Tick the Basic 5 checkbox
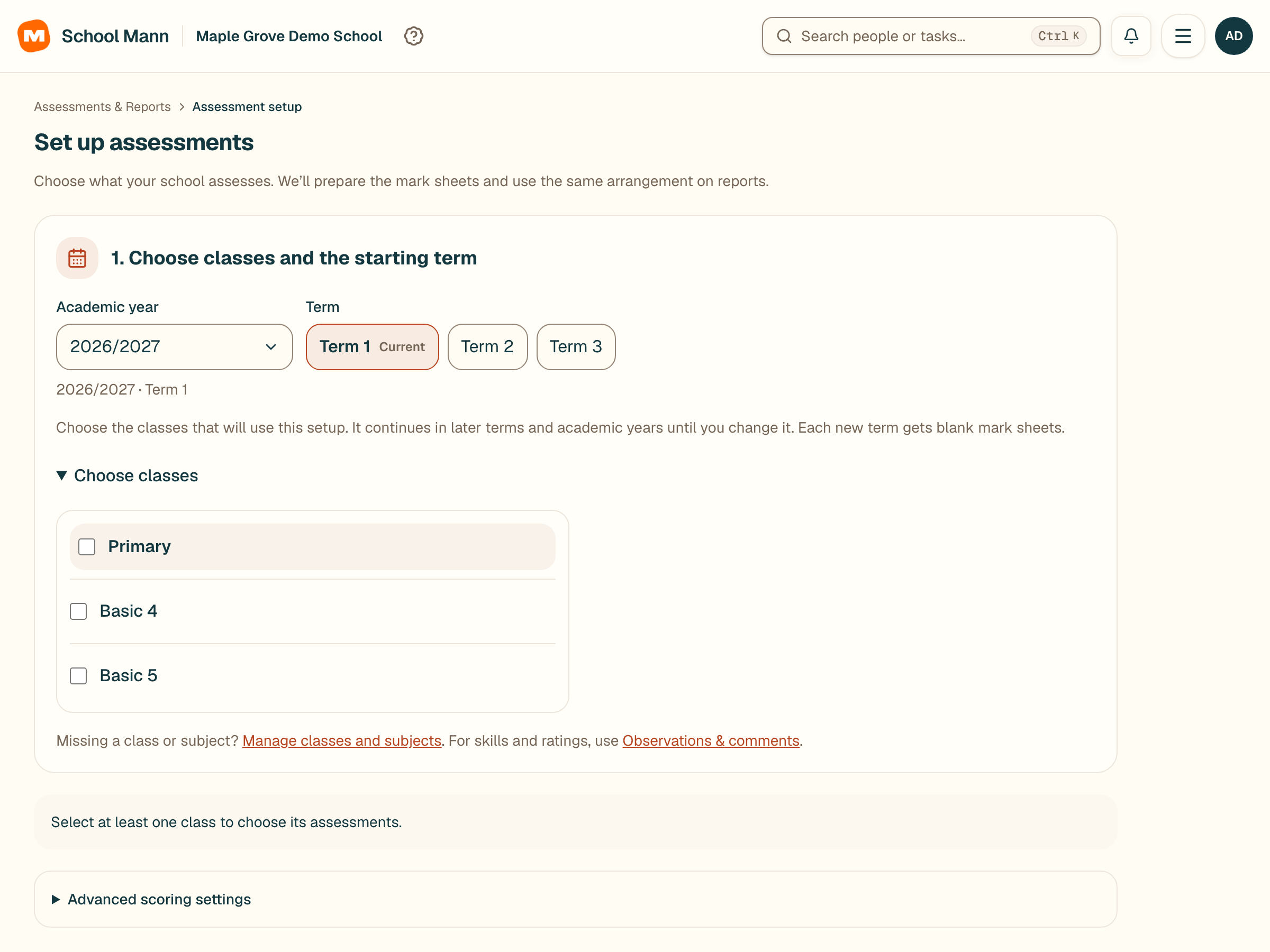The width and height of the screenshot is (1270, 952). tap(78, 676)
